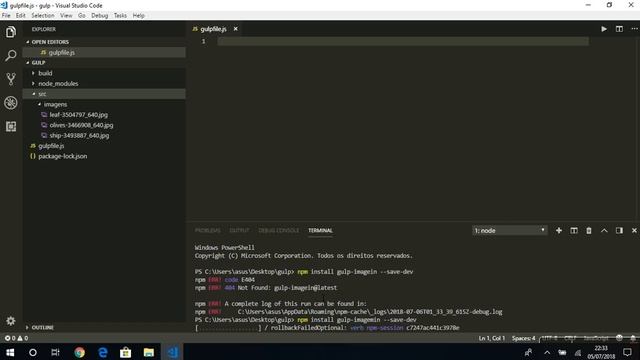Open the Explorer view in activity bar
This screenshot has height=360, width=640.
(11, 32)
